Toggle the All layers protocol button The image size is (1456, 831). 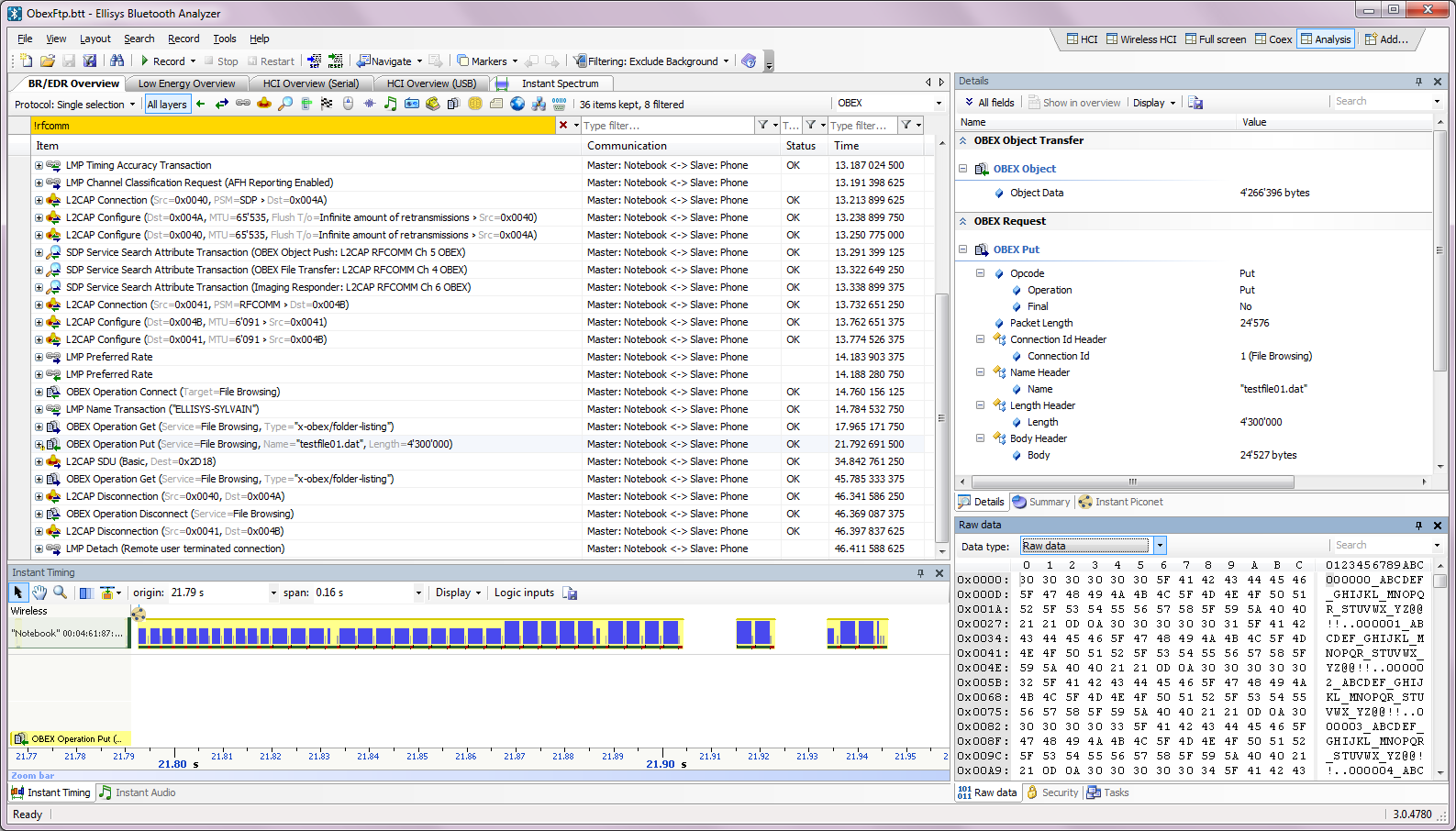pyautogui.click(x=166, y=105)
